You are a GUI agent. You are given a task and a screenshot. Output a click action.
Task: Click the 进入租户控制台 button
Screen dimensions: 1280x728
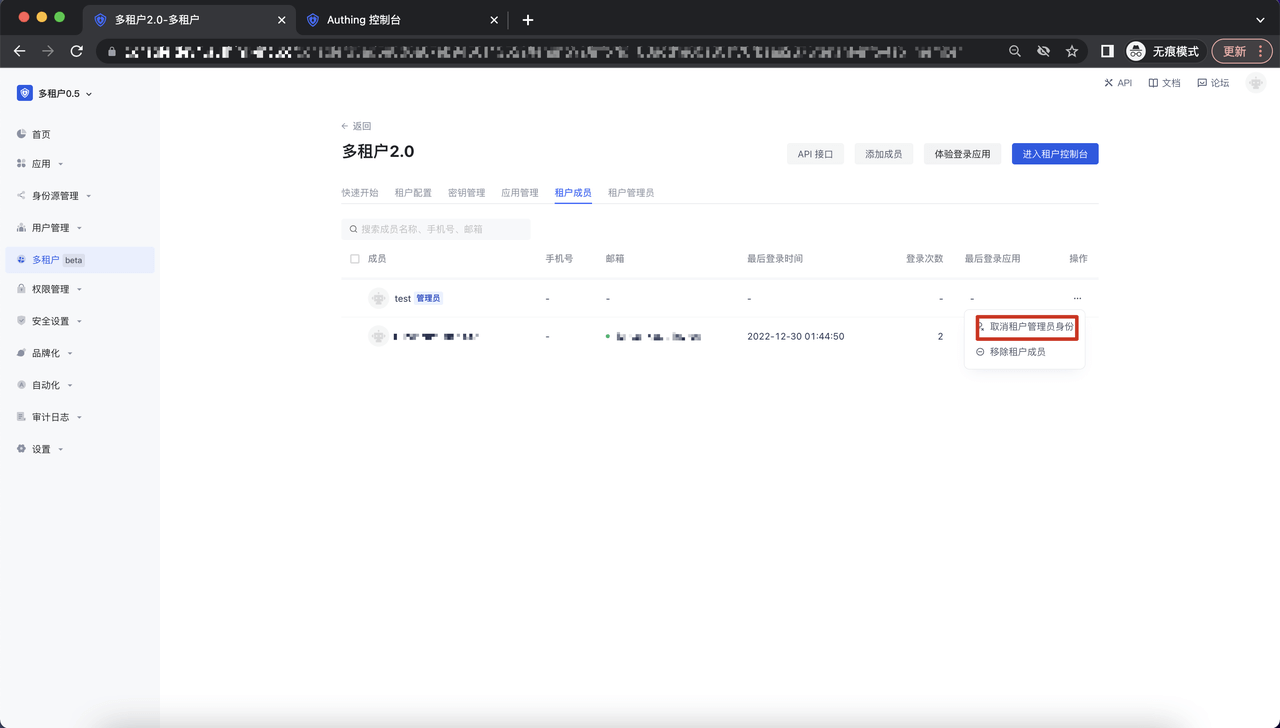point(1054,154)
